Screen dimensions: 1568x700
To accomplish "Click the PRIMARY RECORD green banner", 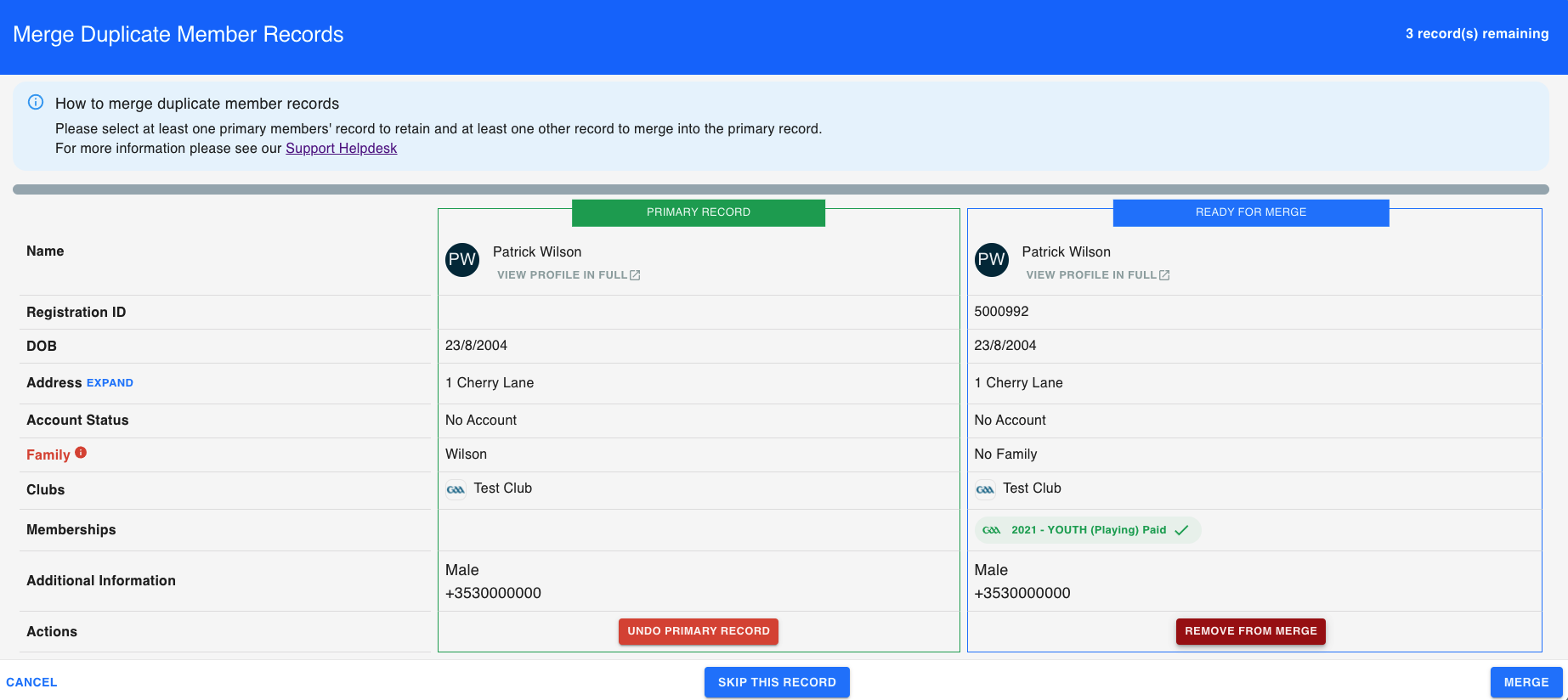I will pos(699,212).
